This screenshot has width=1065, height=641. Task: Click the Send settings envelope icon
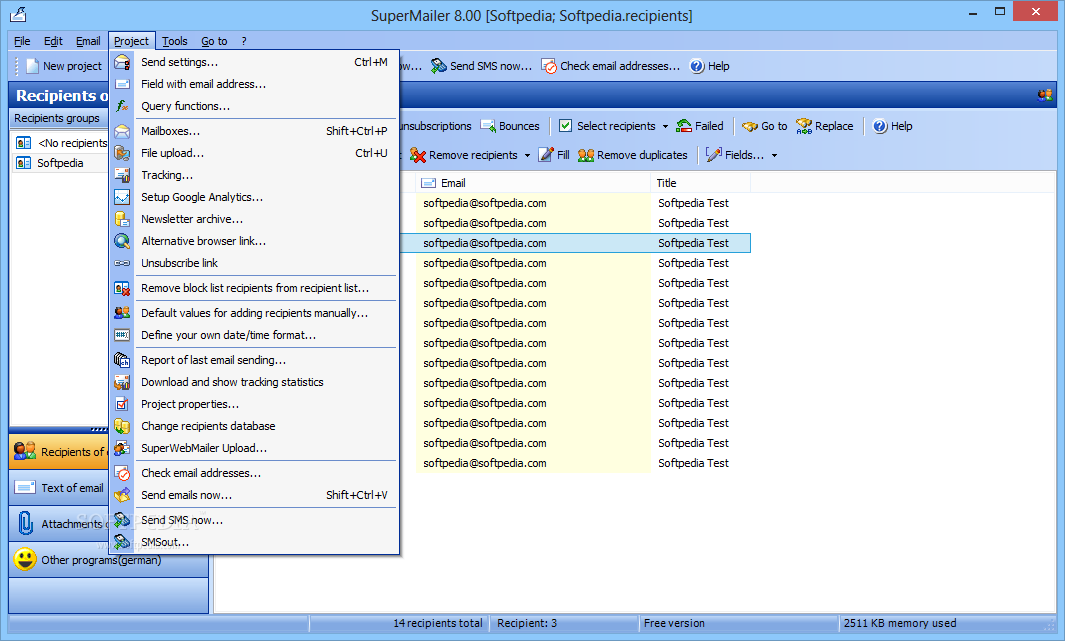(122, 62)
